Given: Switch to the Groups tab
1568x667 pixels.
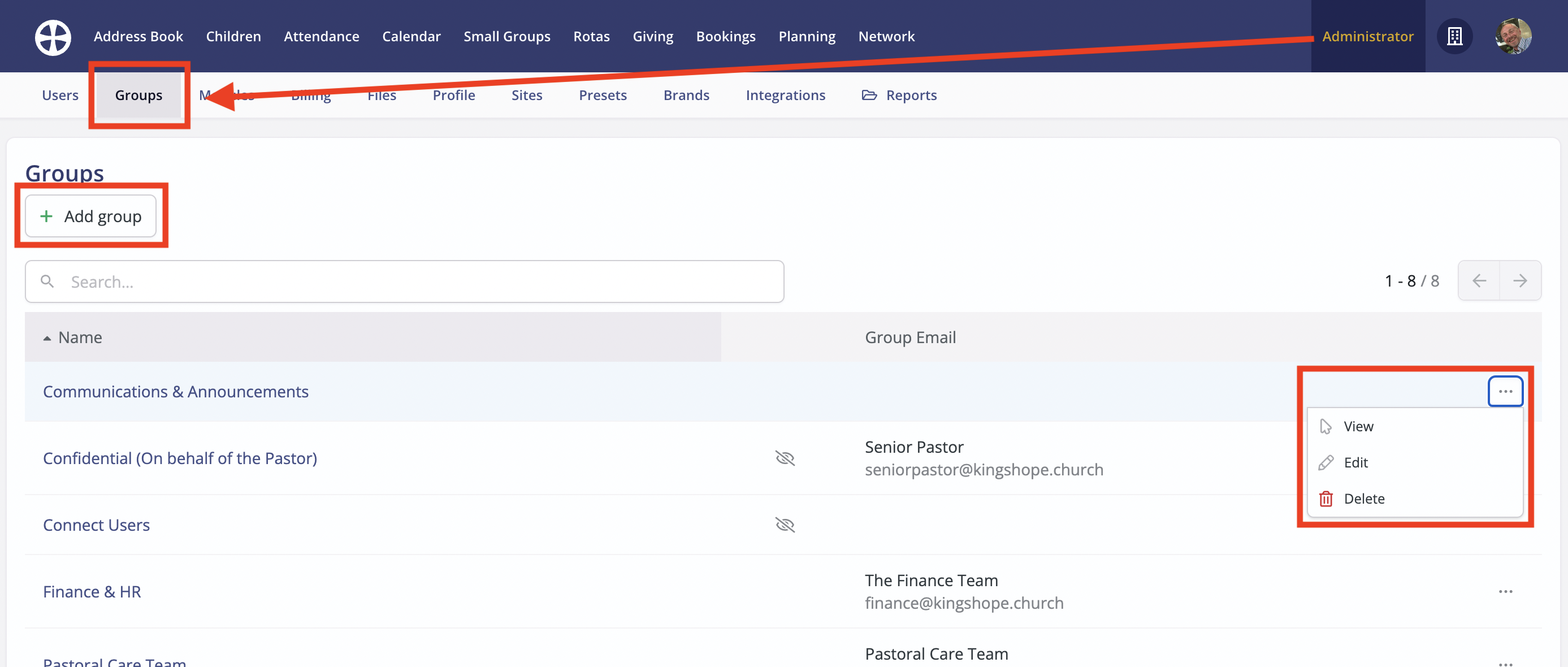Looking at the screenshot, I should [139, 95].
